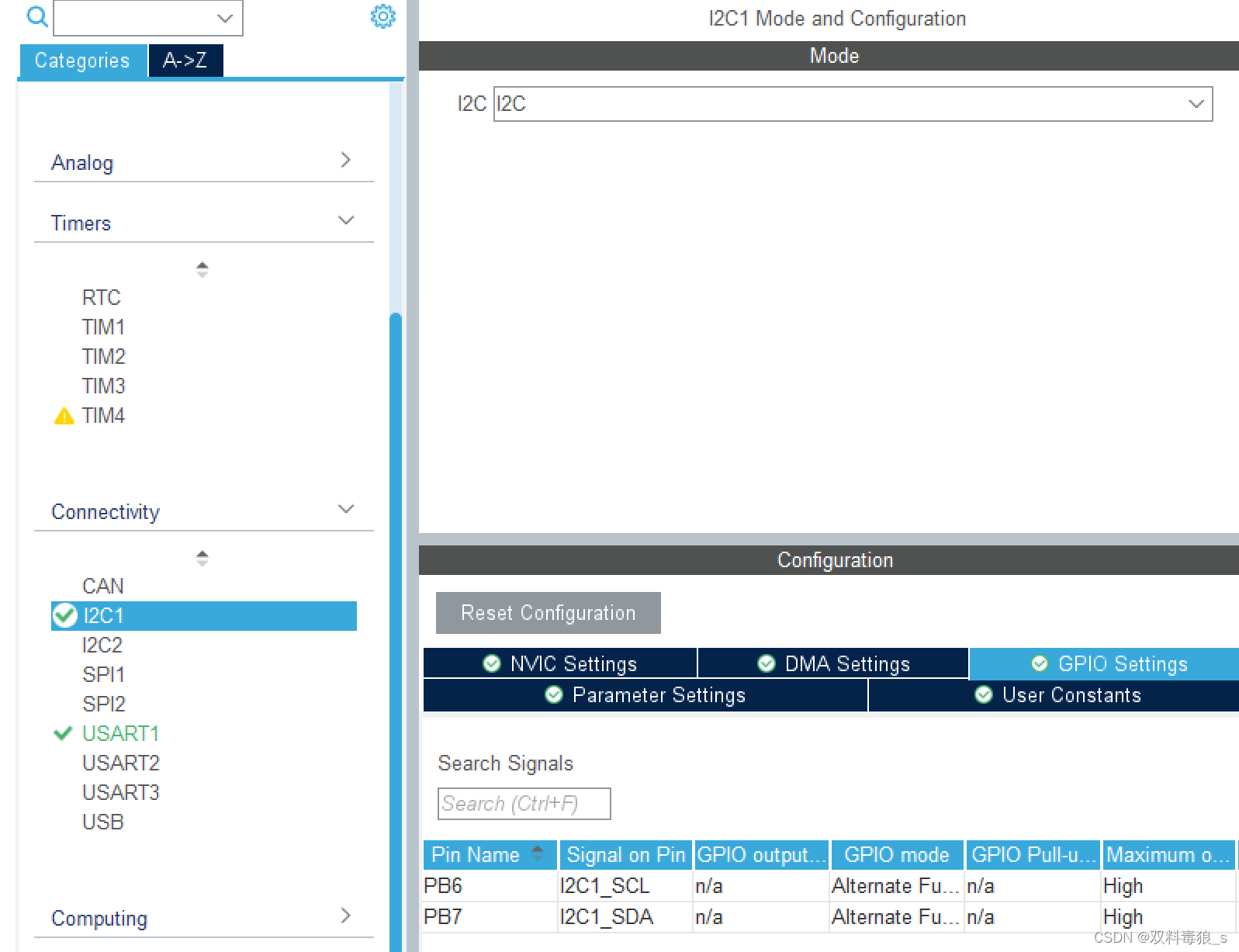
Task: Select TIM4 peripheral
Action: pyautogui.click(x=104, y=416)
